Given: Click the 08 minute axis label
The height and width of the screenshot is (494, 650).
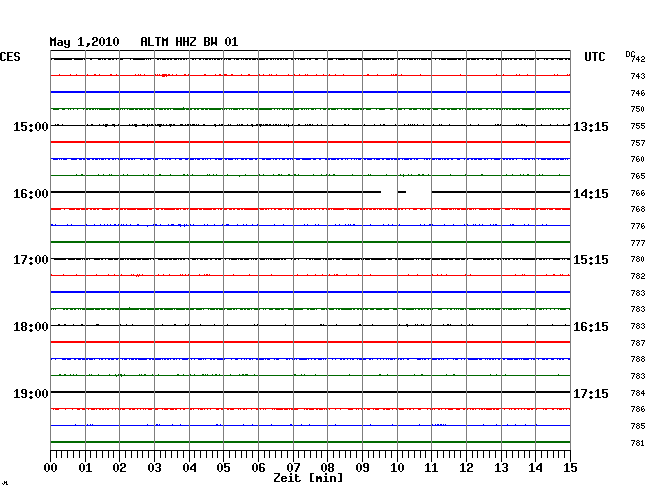Looking at the screenshot, I should [x=327, y=468].
